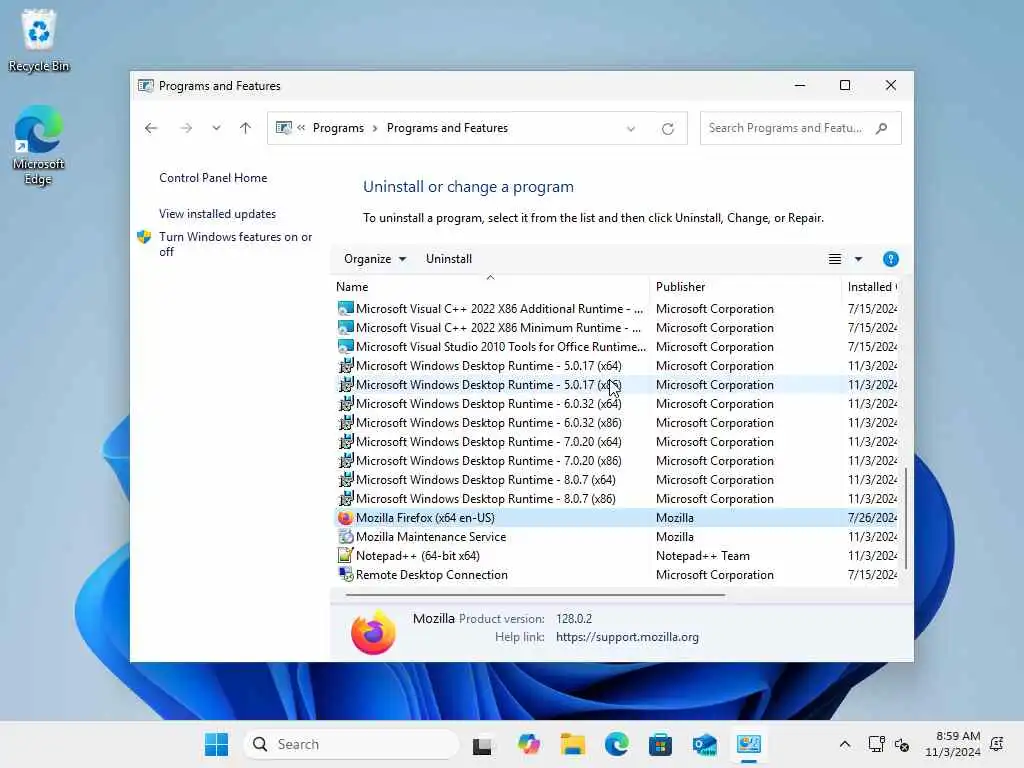1024x768 pixels.
Task: Select Mozilla Maintenance Service entry name
Action: tap(431, 537)
